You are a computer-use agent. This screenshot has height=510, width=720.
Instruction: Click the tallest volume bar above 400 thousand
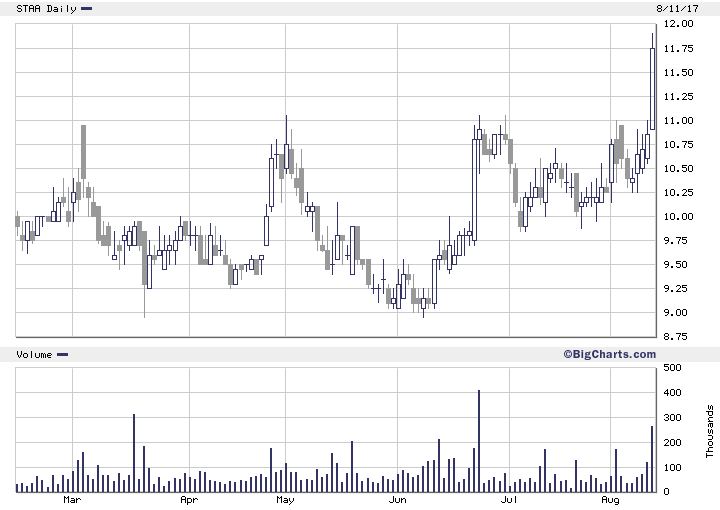click(479, 441)
